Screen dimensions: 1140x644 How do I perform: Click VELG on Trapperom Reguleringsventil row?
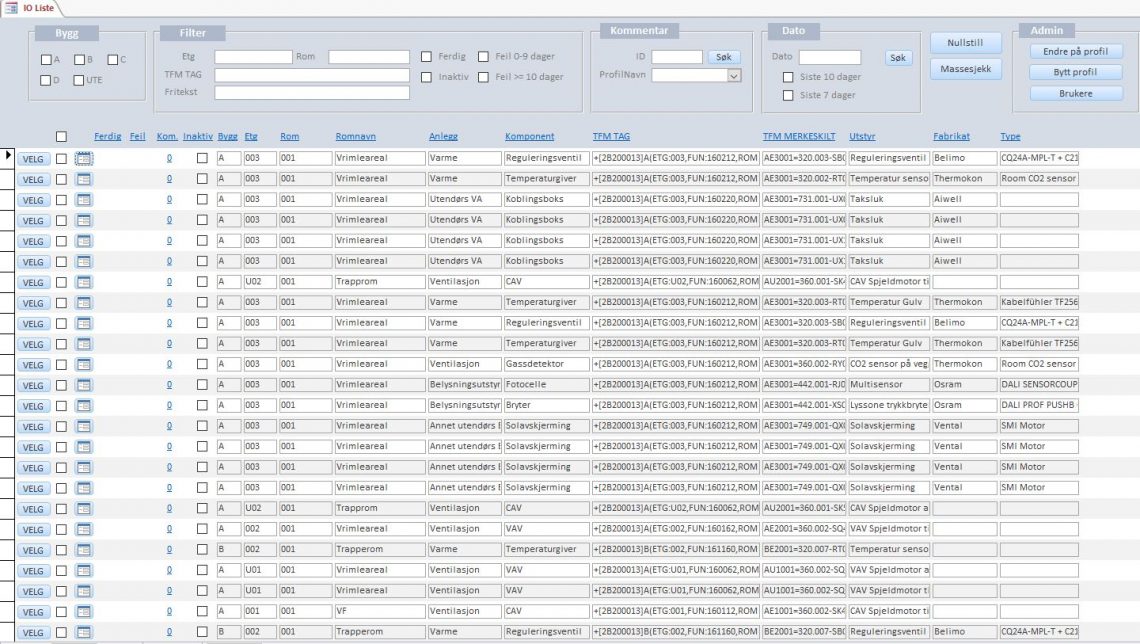click(33, 633)
